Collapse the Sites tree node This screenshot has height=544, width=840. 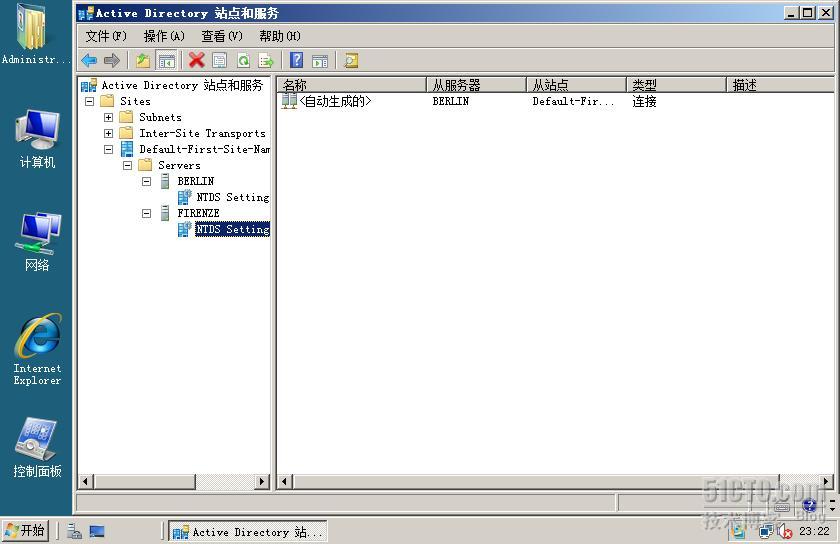[x=89, y=101]
